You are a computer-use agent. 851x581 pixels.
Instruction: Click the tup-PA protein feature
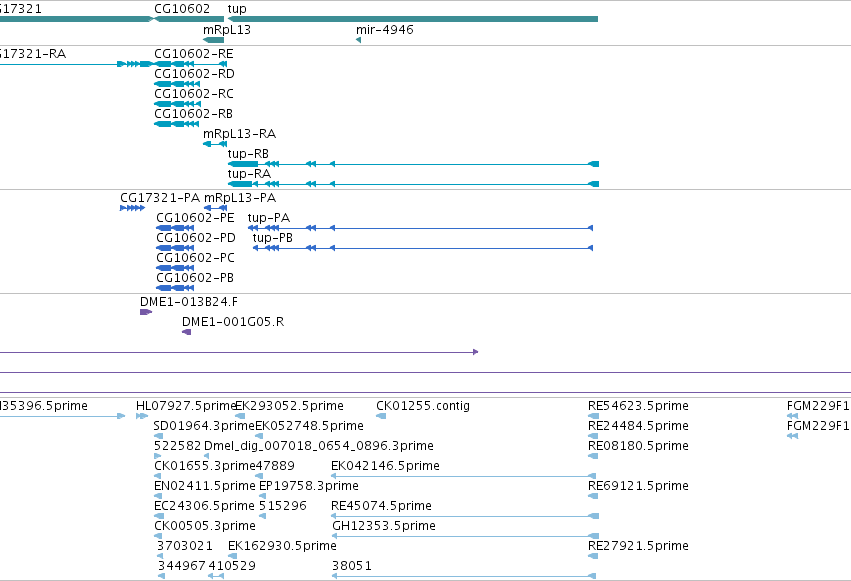tap(420, 228)
